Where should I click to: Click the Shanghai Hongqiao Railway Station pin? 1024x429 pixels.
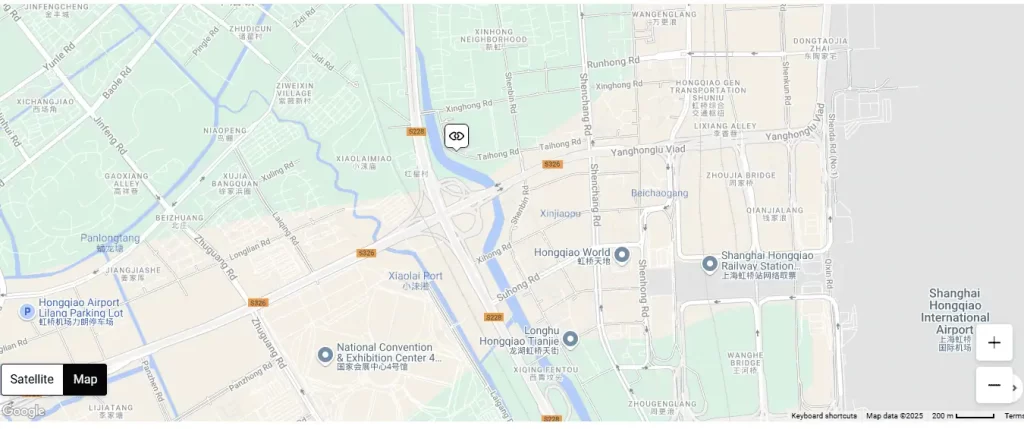710,264
